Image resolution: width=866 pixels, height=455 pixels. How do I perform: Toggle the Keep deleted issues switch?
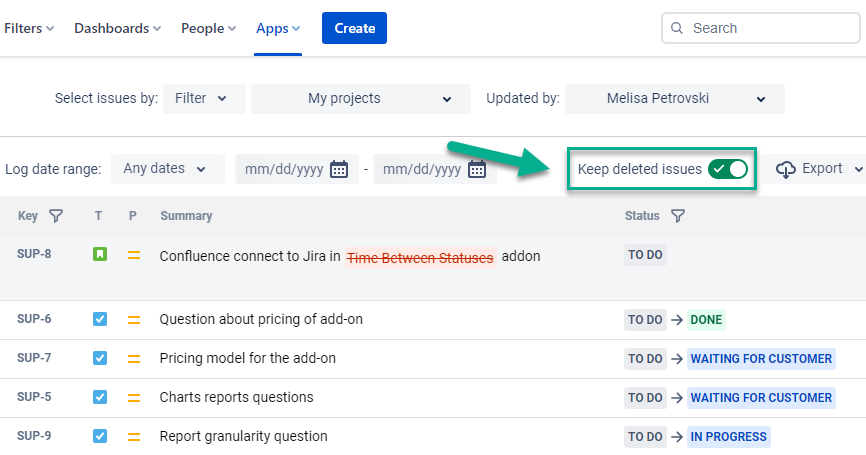pyautogui.click(x=728, y=169)
